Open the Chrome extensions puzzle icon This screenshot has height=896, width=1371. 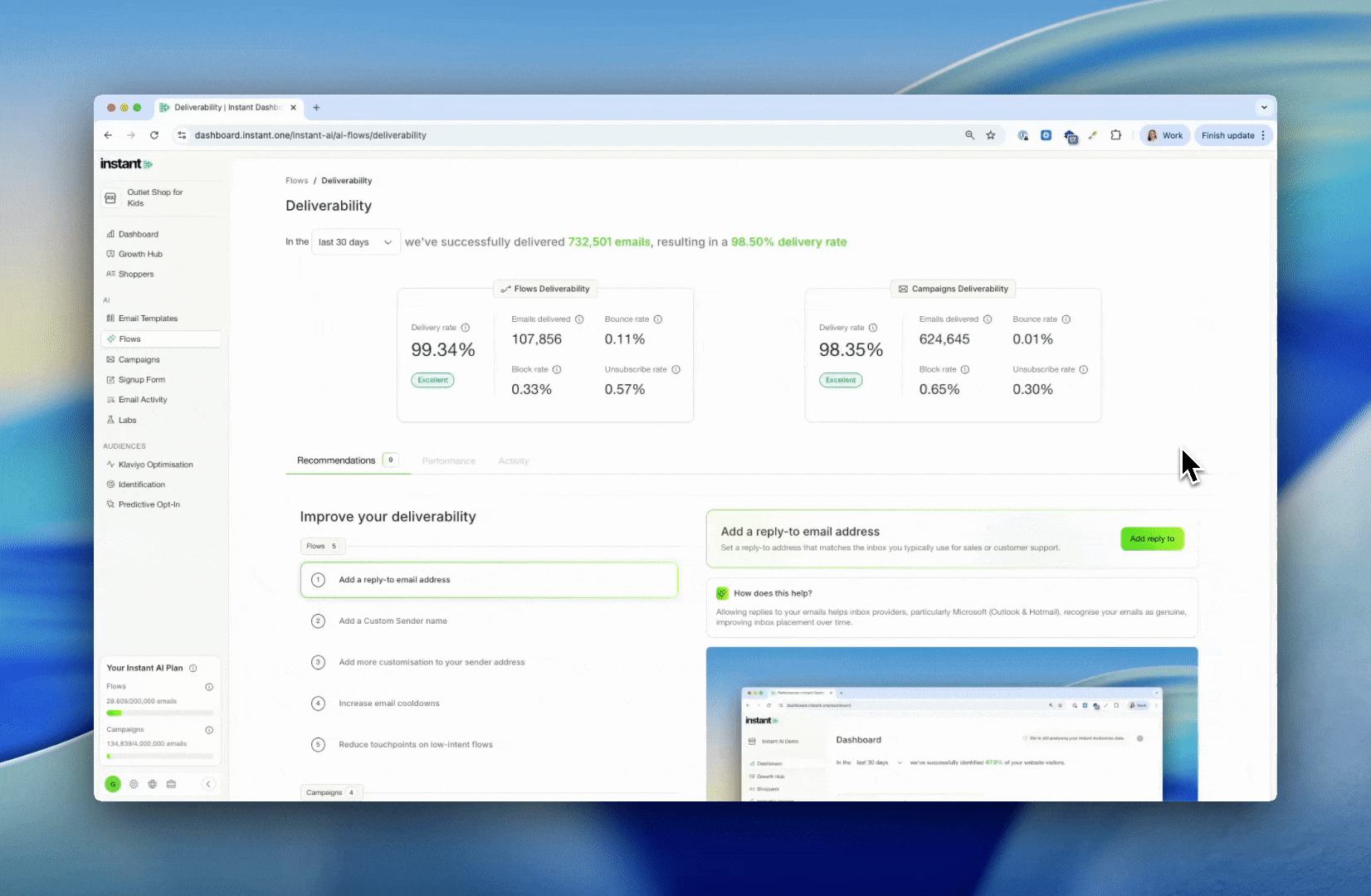(1115, 135)
